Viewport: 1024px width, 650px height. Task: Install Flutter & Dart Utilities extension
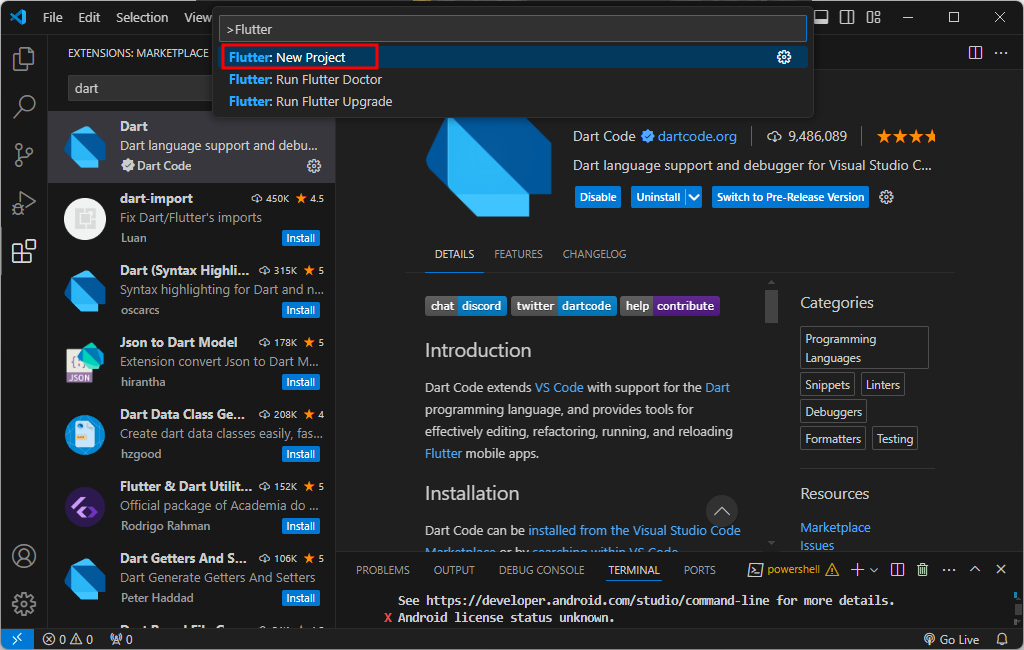click(x=300, y=526)
